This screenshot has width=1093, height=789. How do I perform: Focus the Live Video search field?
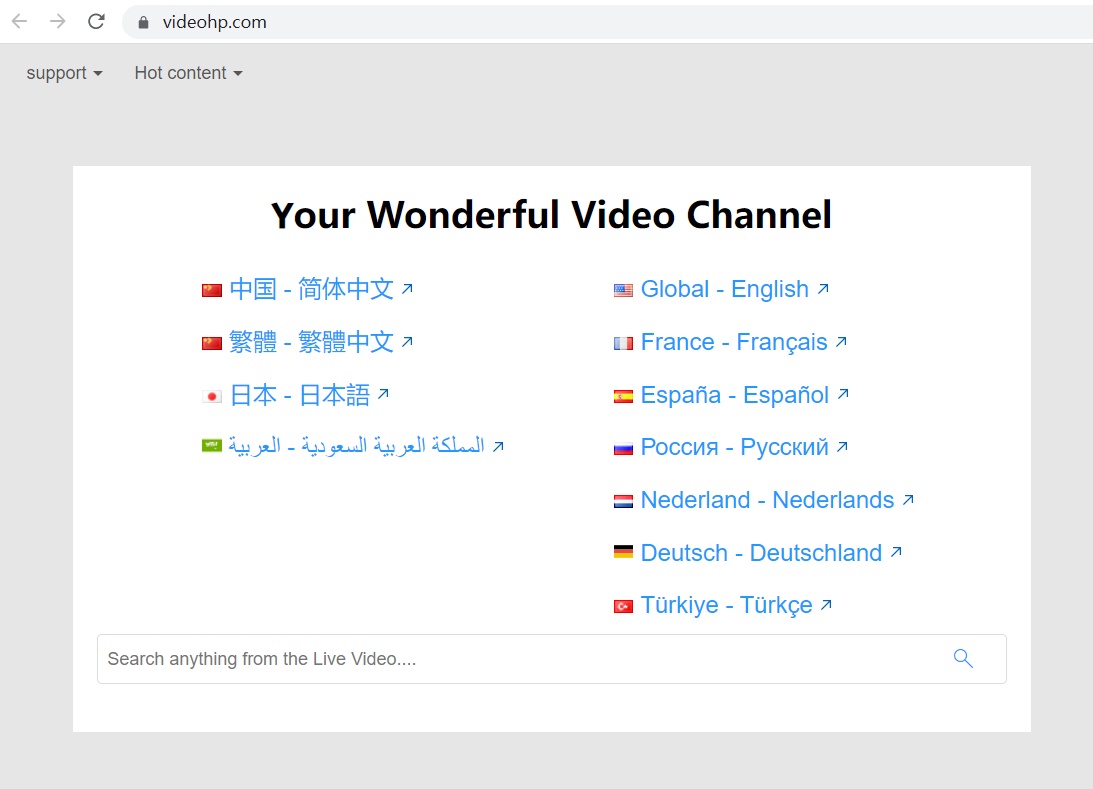tap(500, 659)
